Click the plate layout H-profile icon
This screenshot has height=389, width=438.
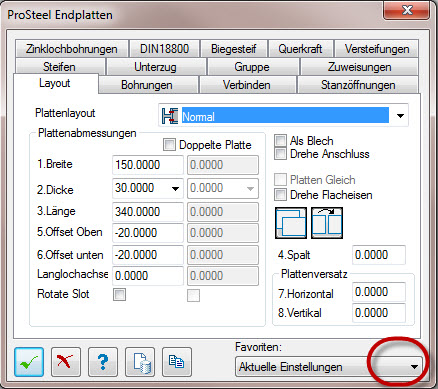[170, 116]
